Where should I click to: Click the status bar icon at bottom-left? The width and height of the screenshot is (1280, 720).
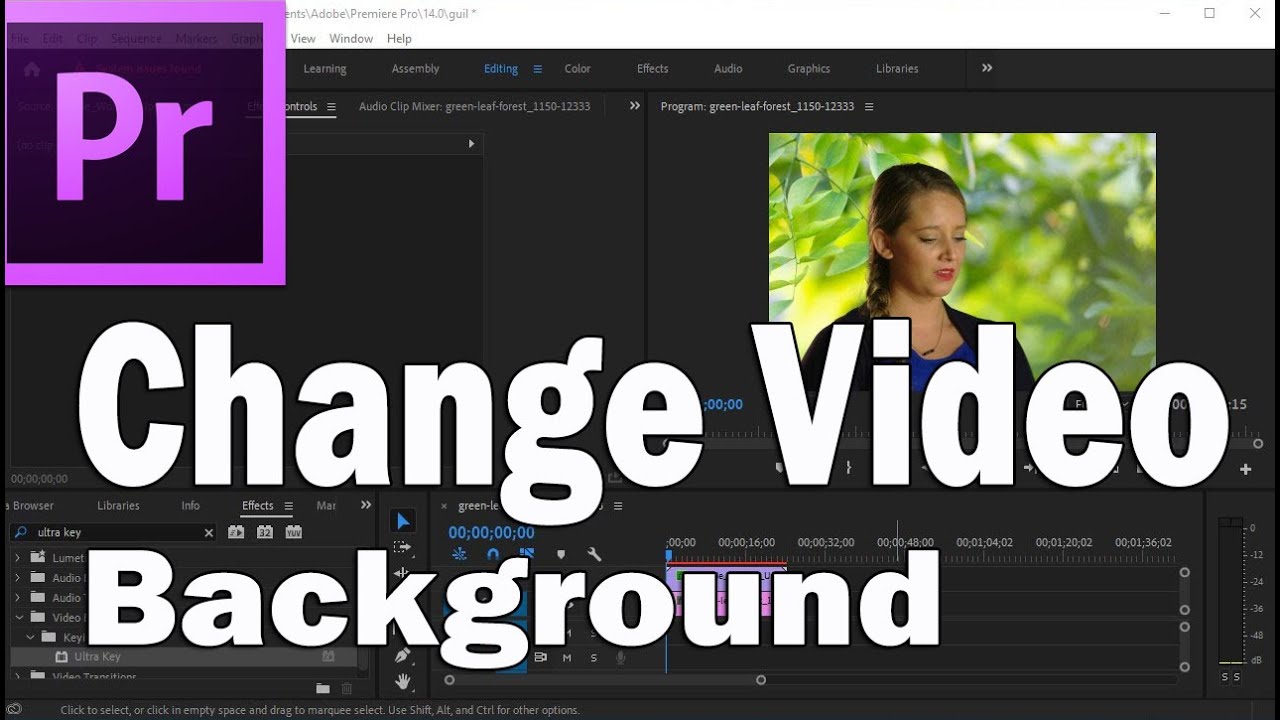(14, 709)
